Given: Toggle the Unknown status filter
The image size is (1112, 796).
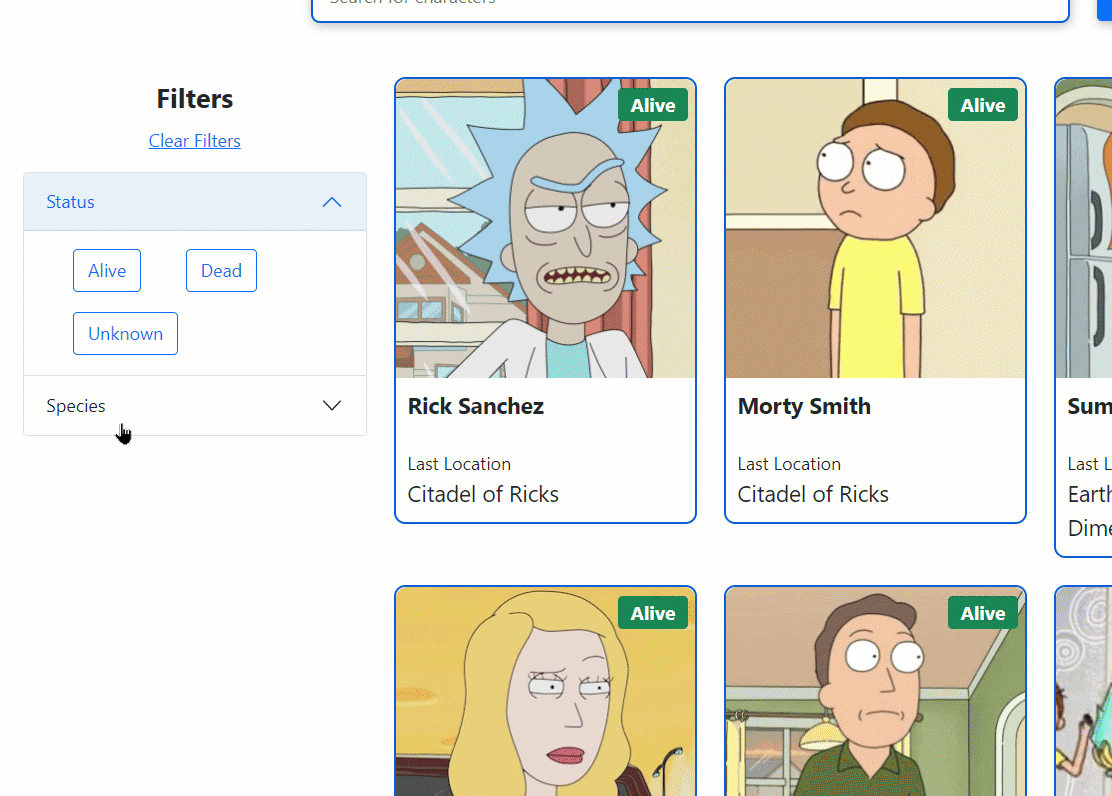Looking at the screenshot, I should [126, 333].
